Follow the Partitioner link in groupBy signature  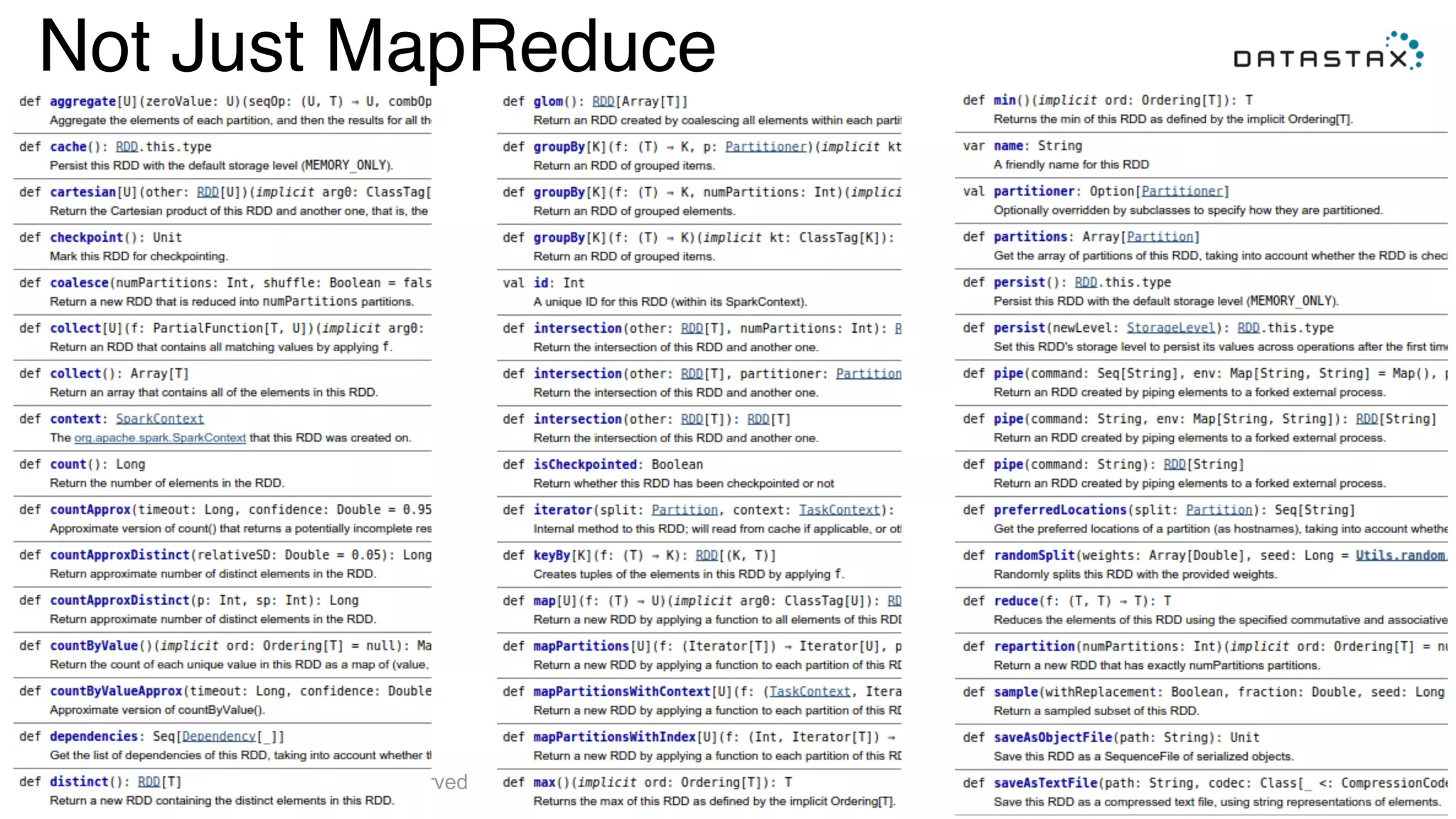pyautogui.click(x=766, y=146)
